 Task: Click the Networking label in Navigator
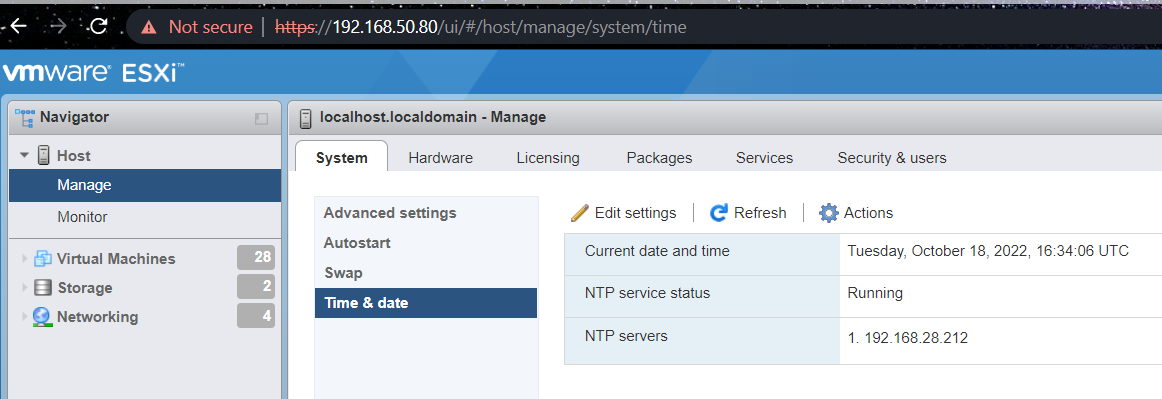tap(97, 317)
